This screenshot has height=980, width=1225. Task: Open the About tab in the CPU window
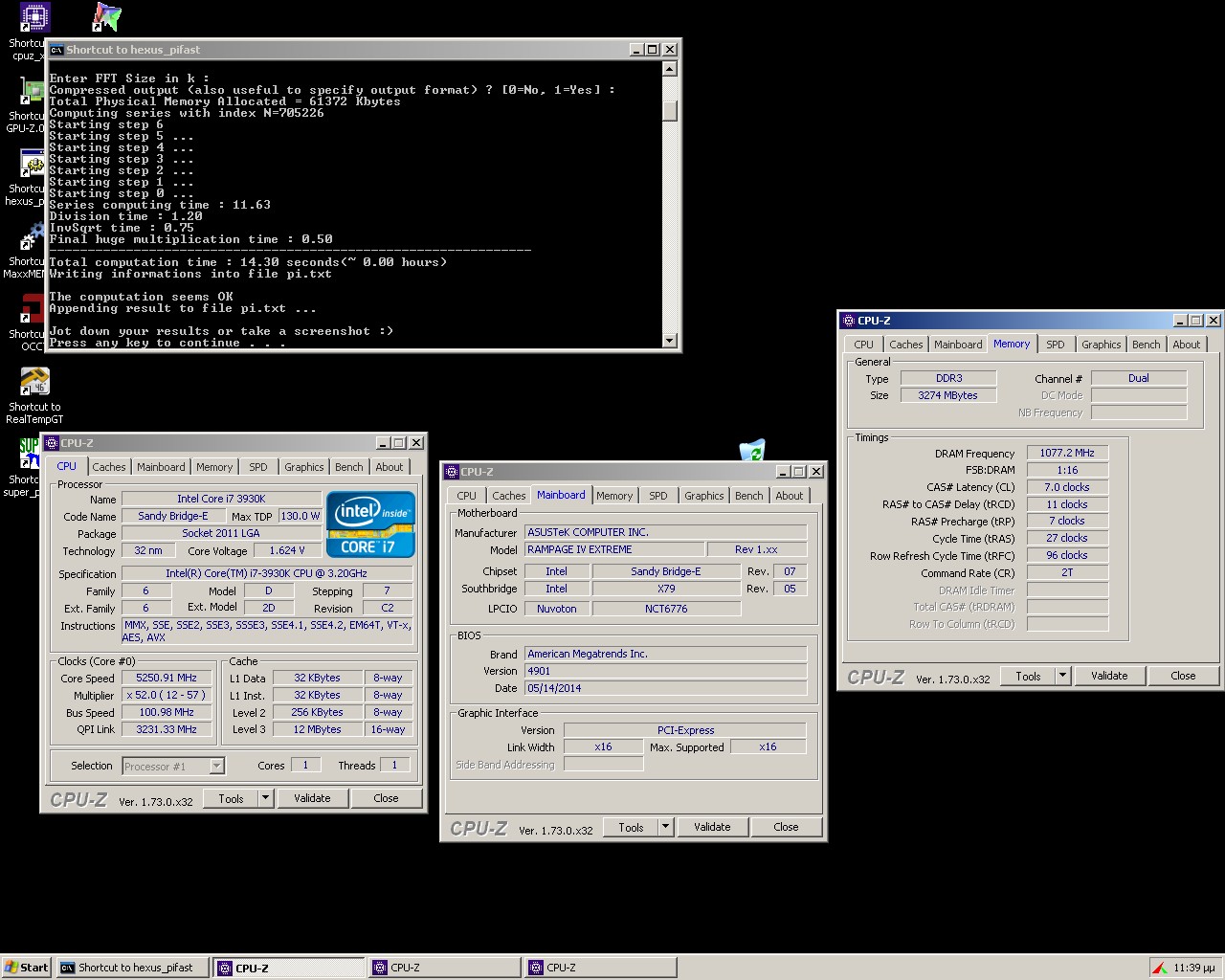pos(390,467)
